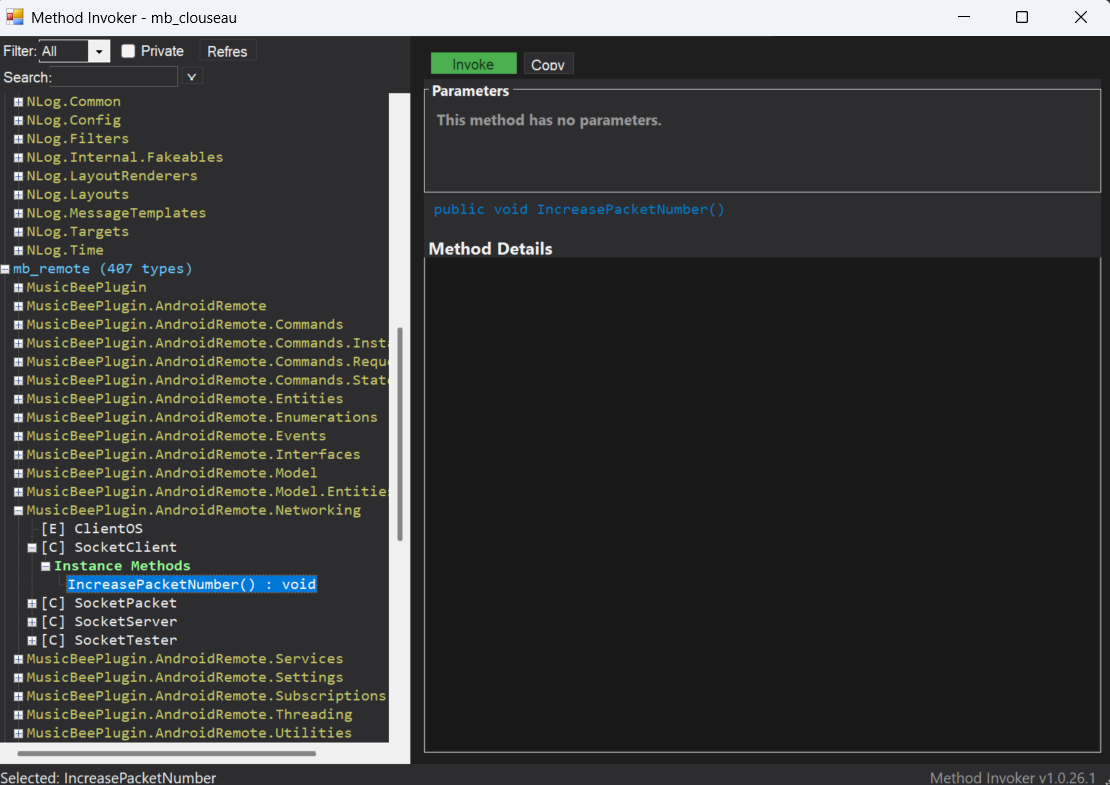Open the Filter dropdown set to All
Image resolution: width=1110 pixels, height=785 pixels.
98,51
